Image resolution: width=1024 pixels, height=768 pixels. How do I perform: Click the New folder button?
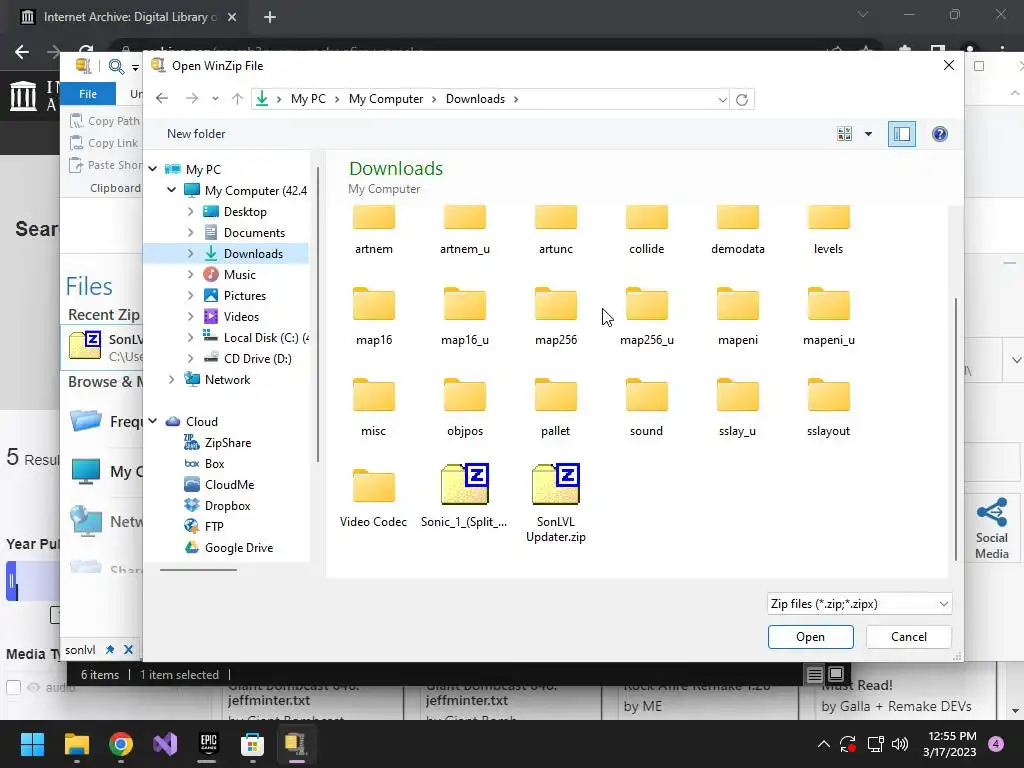tap(196, 133)
